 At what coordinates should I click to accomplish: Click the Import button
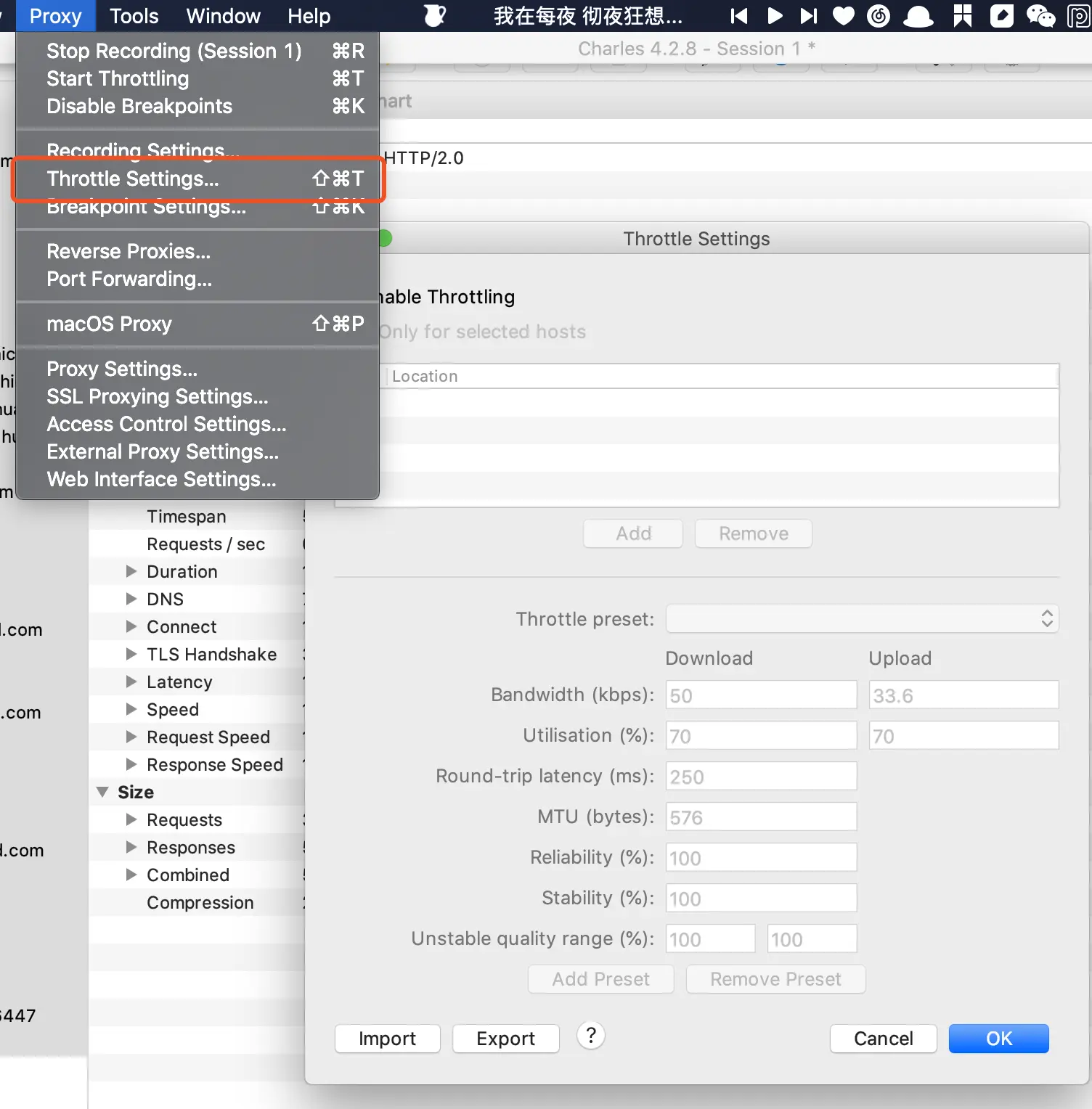tap(388, 1039)
